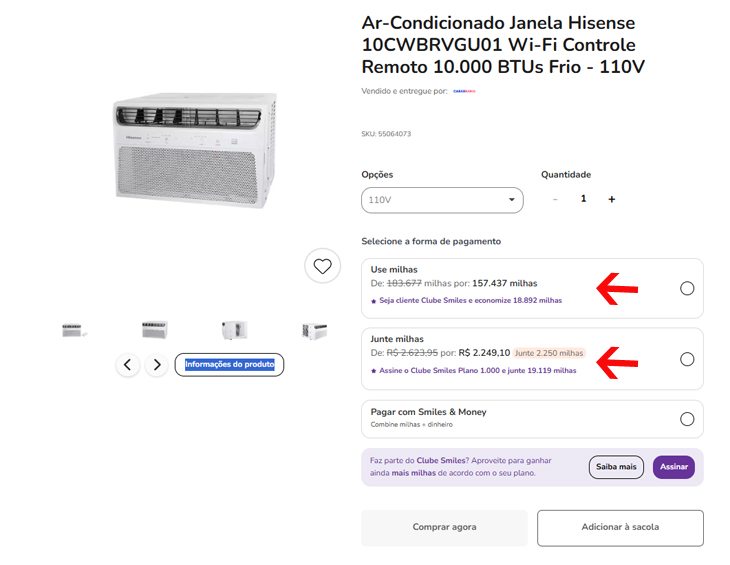View first product thumbnail image
Screen dimensions: 730x565
[74, 330]
